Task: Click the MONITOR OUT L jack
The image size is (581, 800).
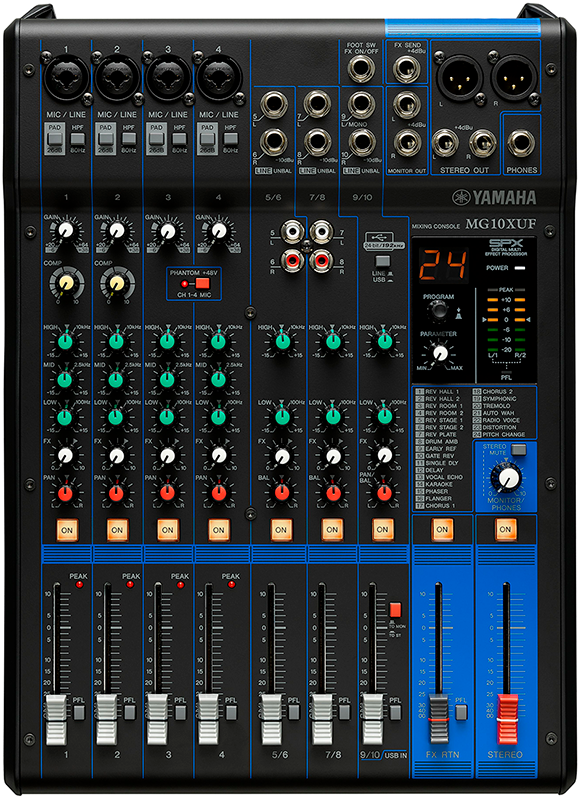Action: click(x=407, y=105)
